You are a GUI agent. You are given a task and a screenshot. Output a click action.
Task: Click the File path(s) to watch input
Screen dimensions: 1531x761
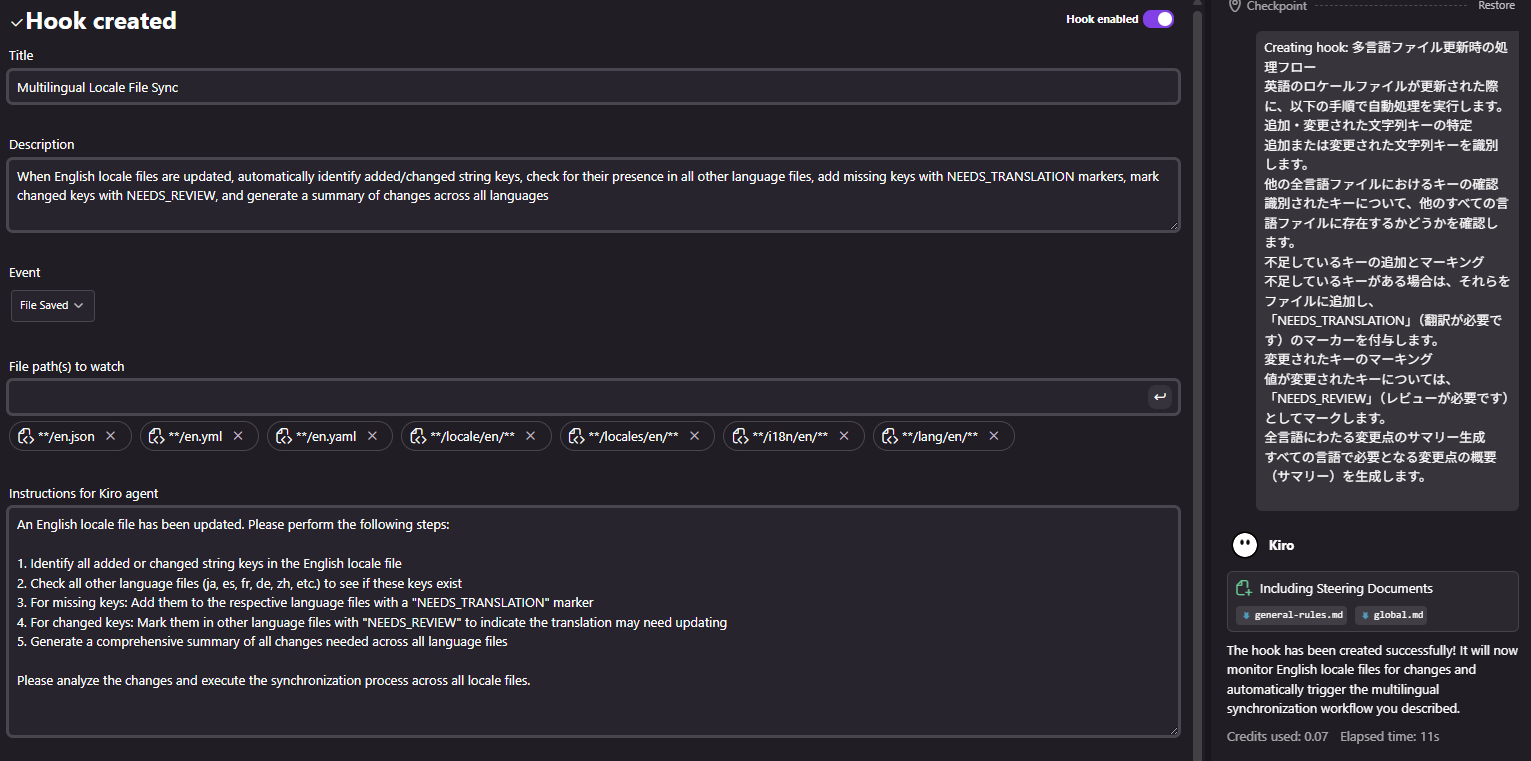pos(575,397)
